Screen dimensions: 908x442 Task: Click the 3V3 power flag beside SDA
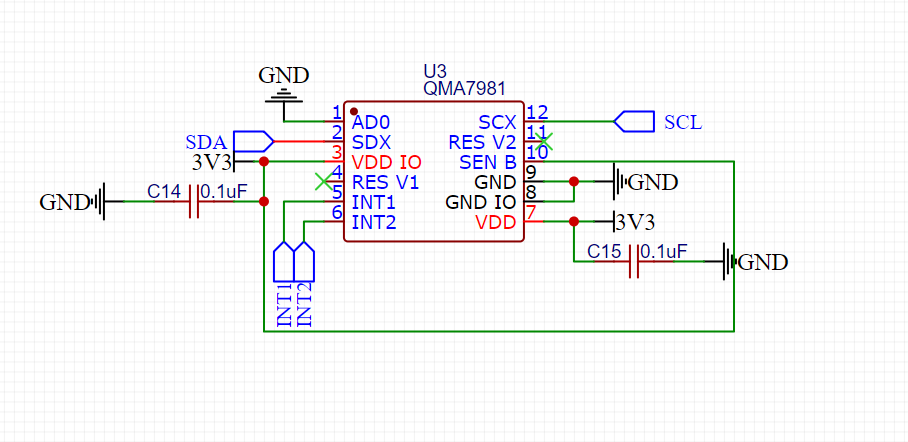[x=235, y=162]
